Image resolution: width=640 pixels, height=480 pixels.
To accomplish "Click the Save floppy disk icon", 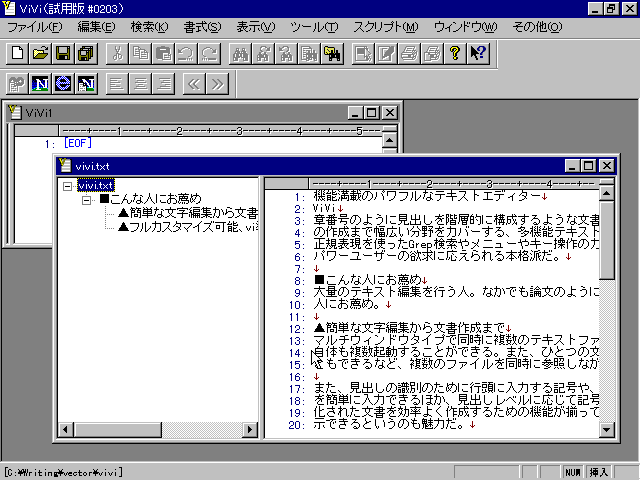I will 63,53.
